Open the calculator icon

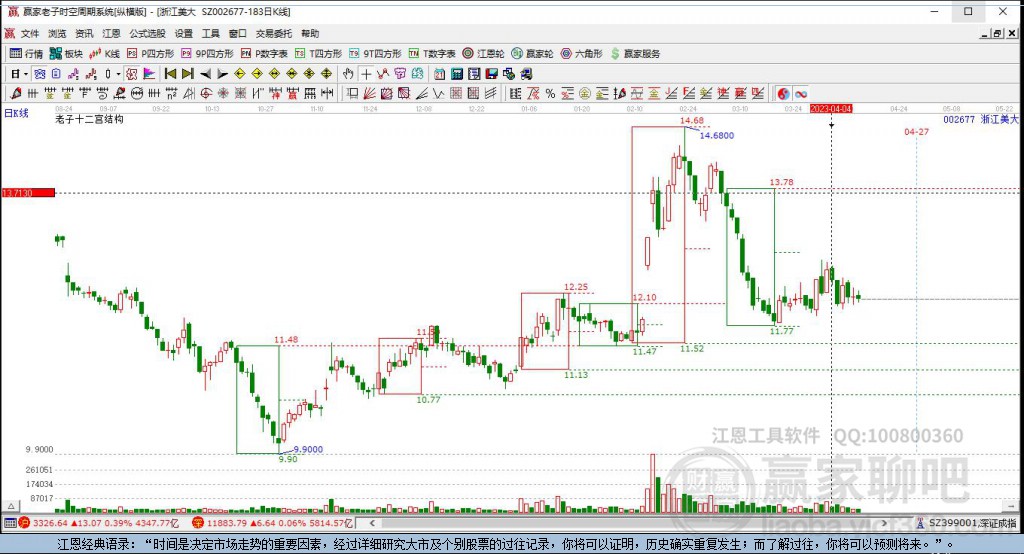point(457,74)
